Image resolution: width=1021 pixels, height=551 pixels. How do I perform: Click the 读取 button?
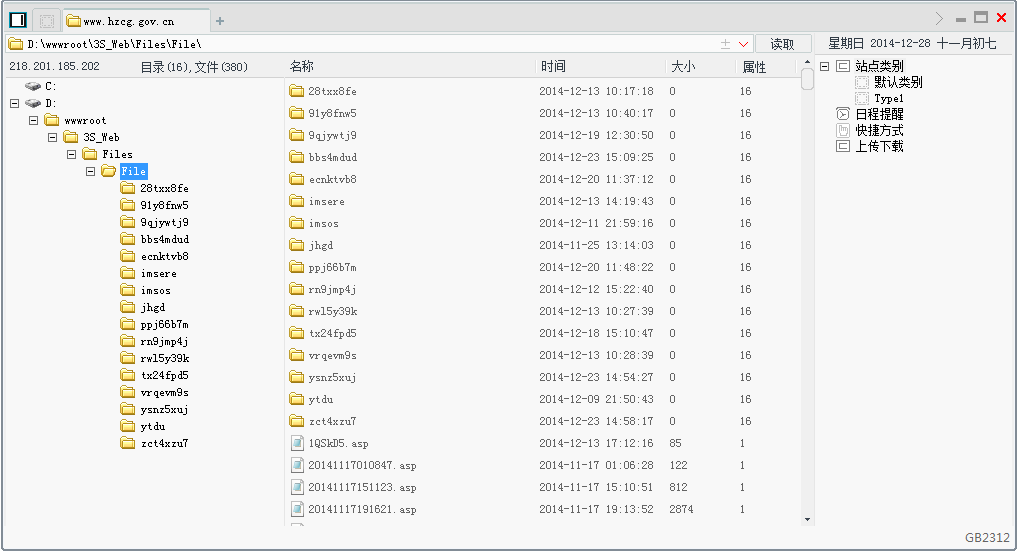(782, 44)
